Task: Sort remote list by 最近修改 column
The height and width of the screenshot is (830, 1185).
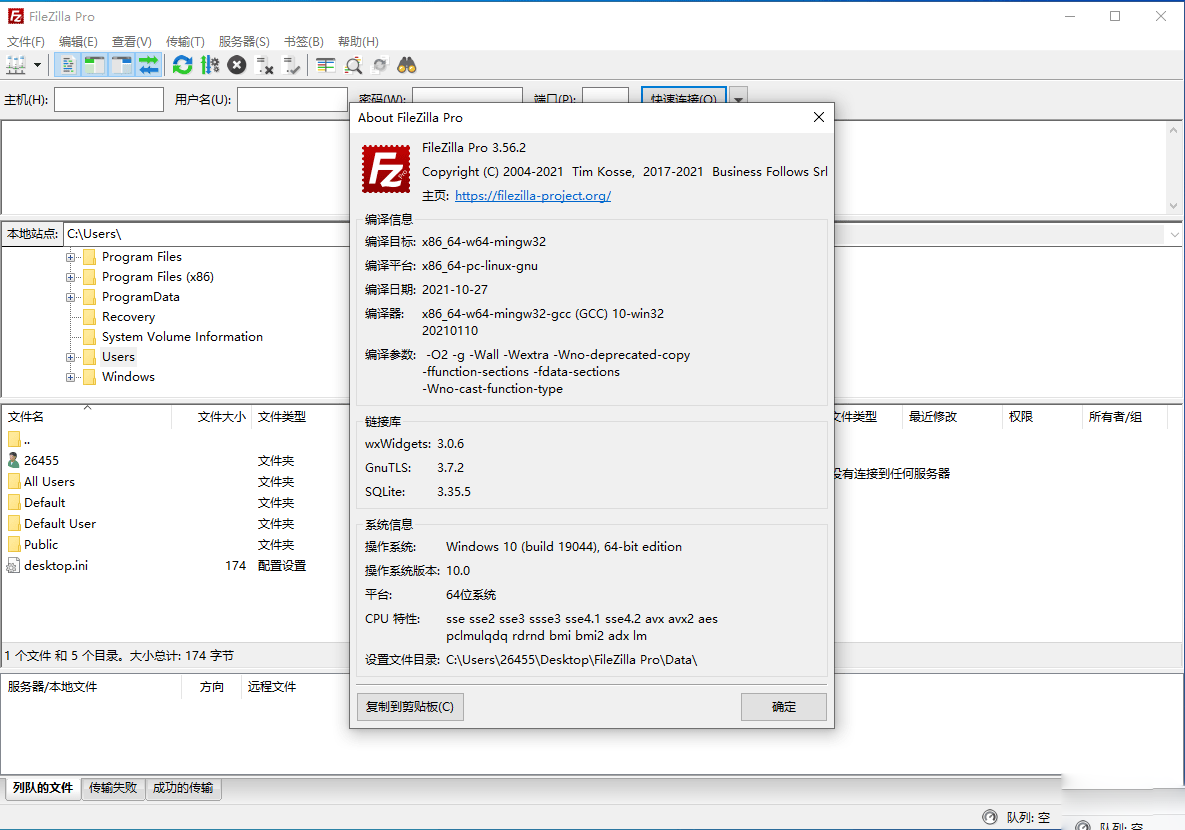Action: tap(951, 417)
